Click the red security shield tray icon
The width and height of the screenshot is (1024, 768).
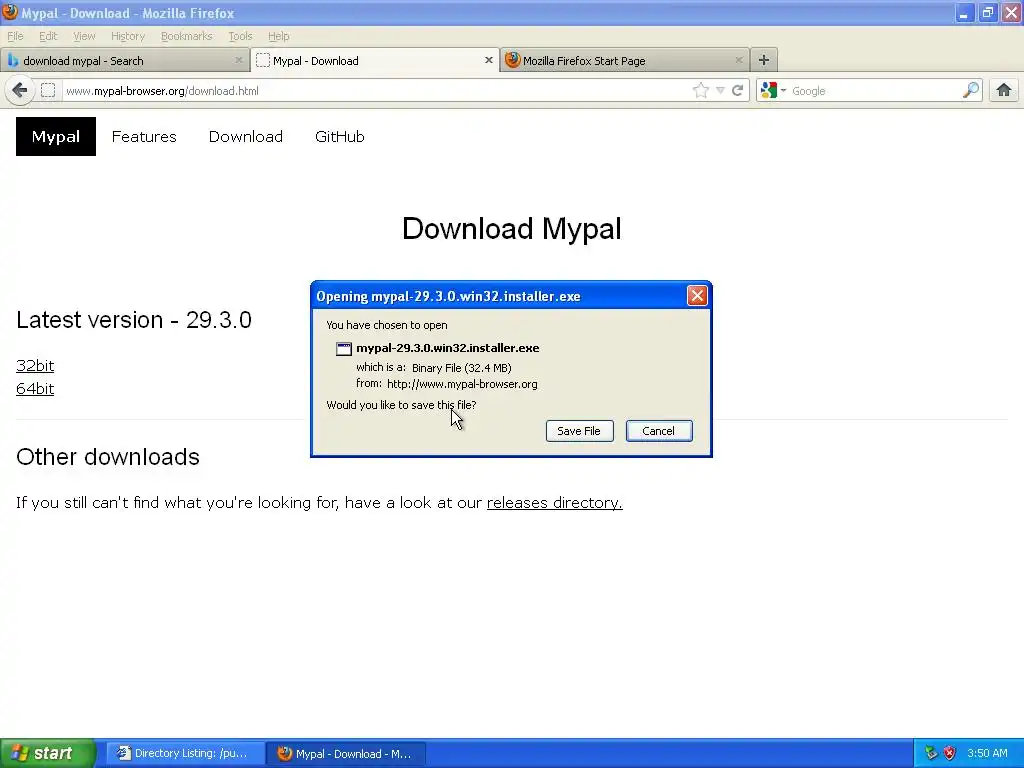(950, 753)
